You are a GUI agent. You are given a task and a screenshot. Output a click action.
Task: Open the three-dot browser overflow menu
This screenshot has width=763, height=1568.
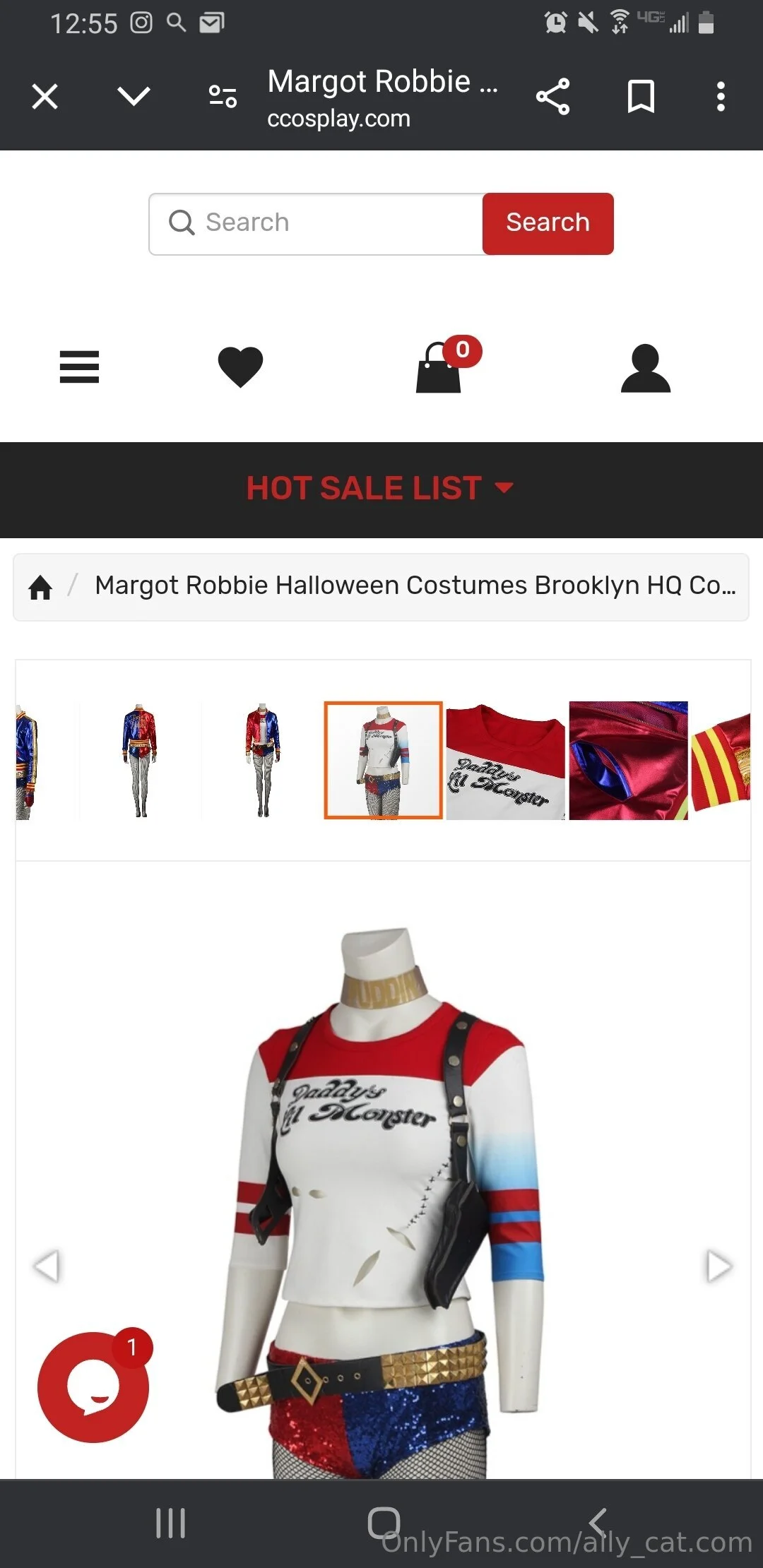tap(721, 97)
